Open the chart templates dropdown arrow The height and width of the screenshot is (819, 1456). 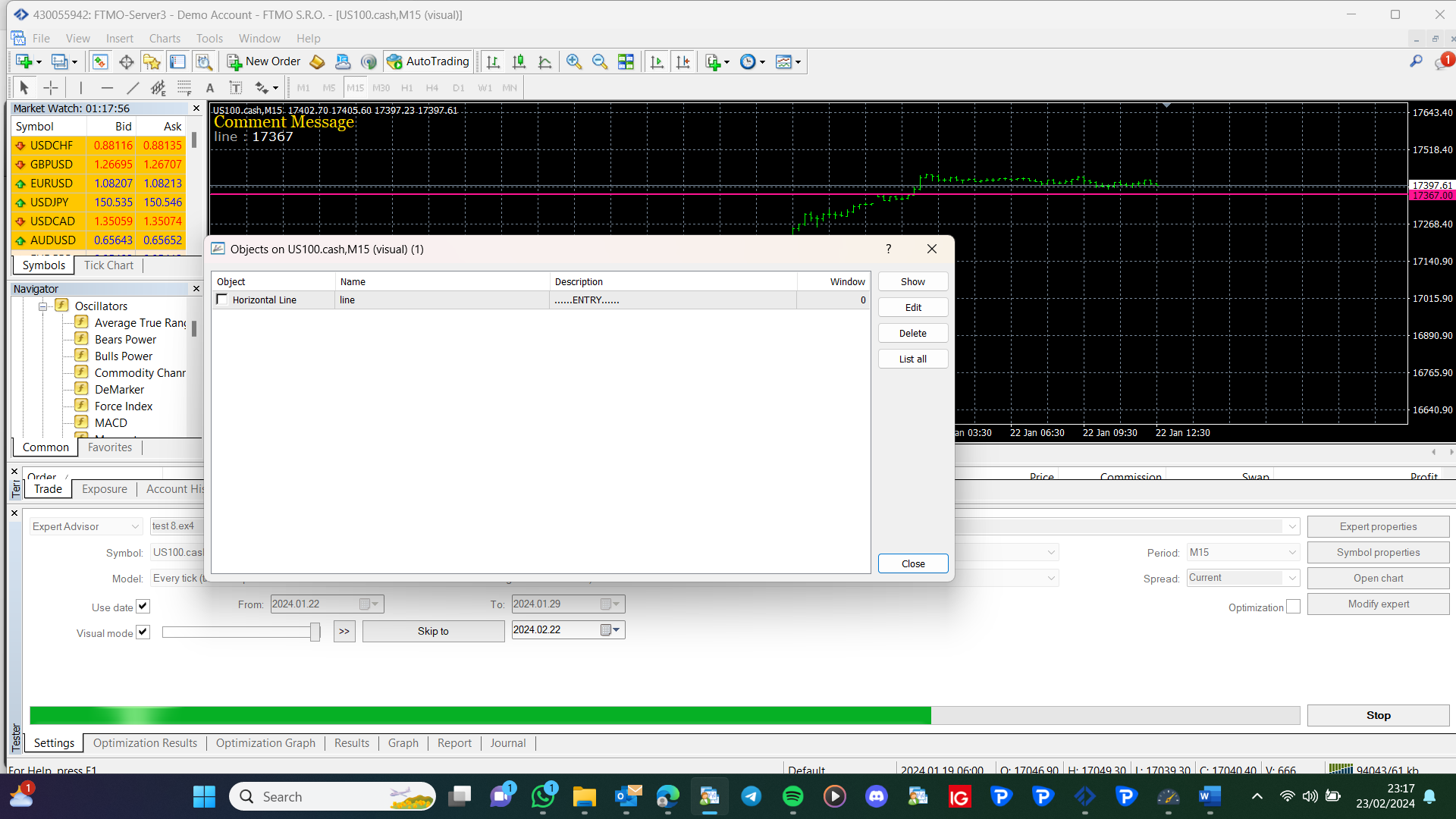[798, 62]
